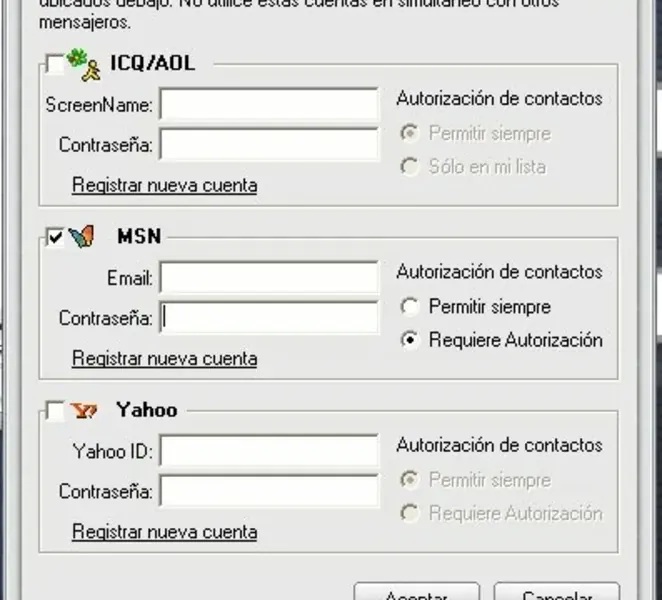The height and width of the screenshot is (600, 662).
Task: Enable the ICQ/AOL account checkbox
Action: (55, 65)
